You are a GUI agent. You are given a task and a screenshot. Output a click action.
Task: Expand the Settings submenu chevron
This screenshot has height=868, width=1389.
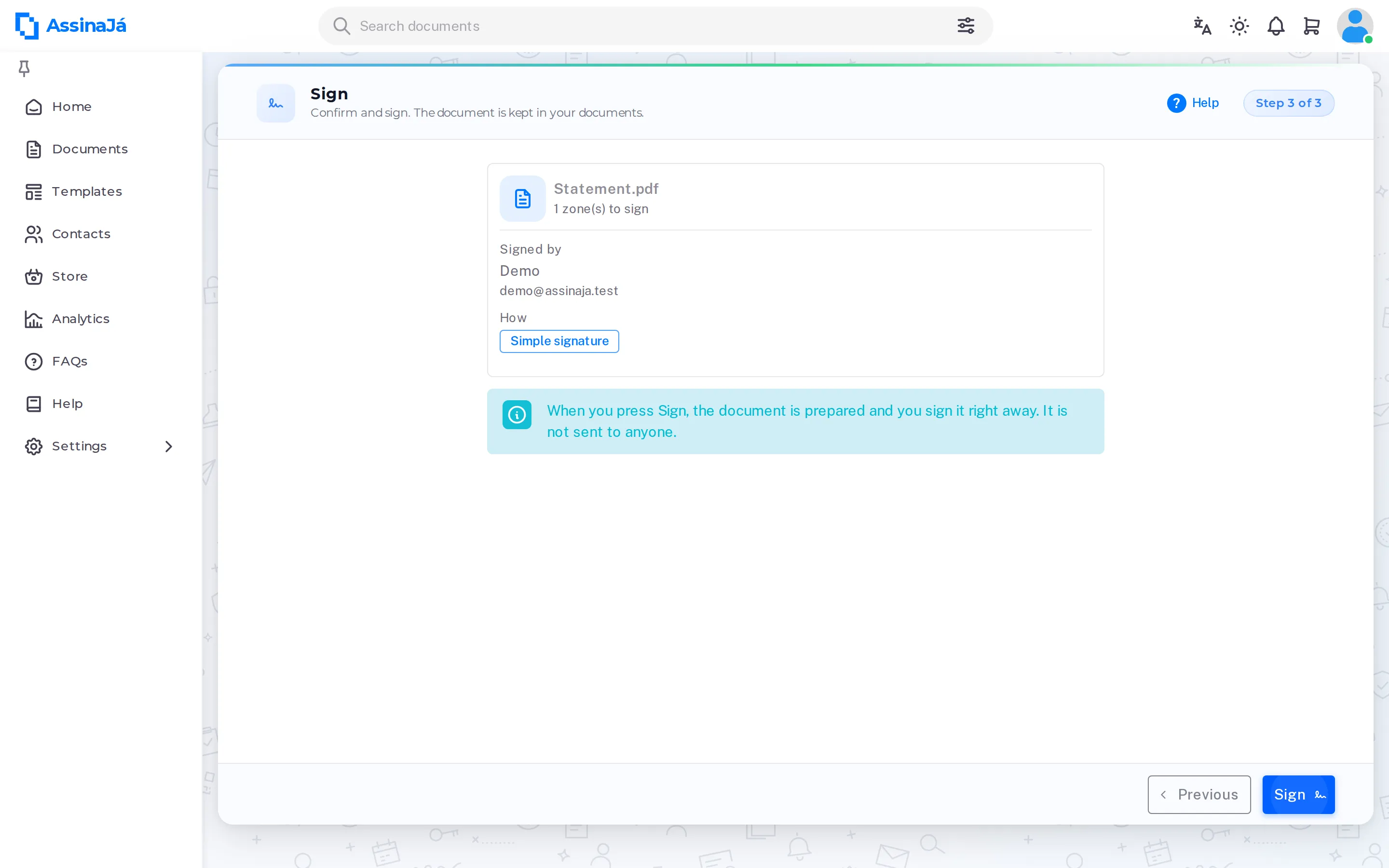169,446
